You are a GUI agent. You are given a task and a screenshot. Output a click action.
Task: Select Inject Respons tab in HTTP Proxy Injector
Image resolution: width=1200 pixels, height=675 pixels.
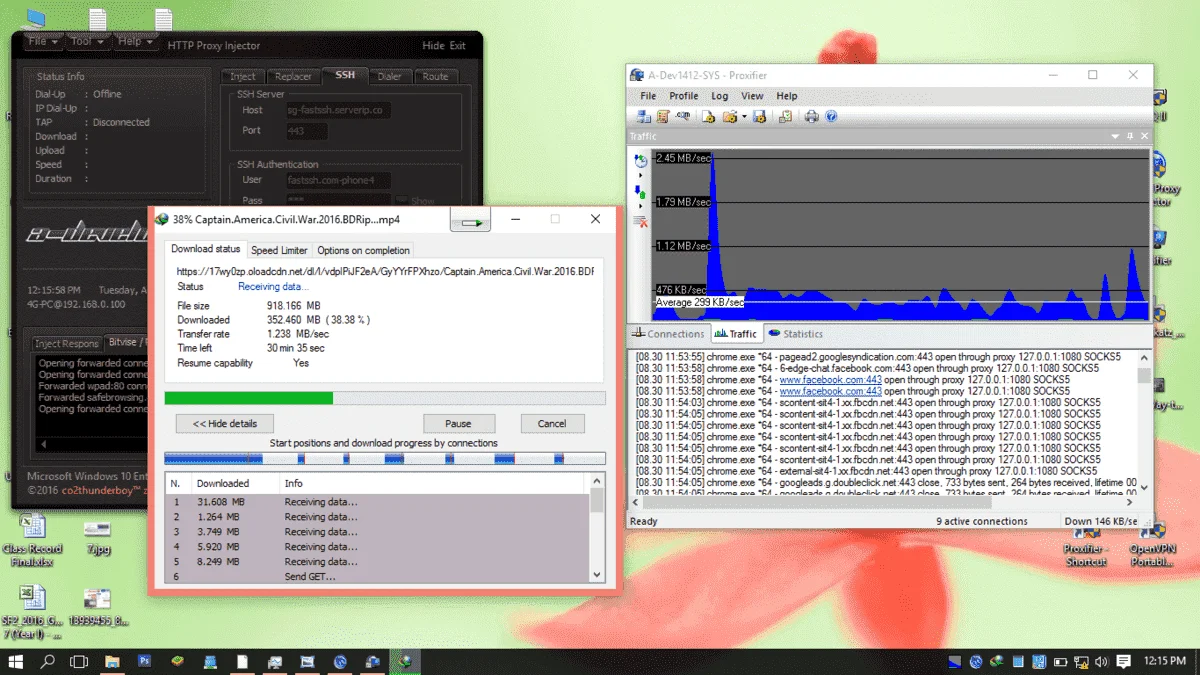pyautogui.click(x=67, y=344)
